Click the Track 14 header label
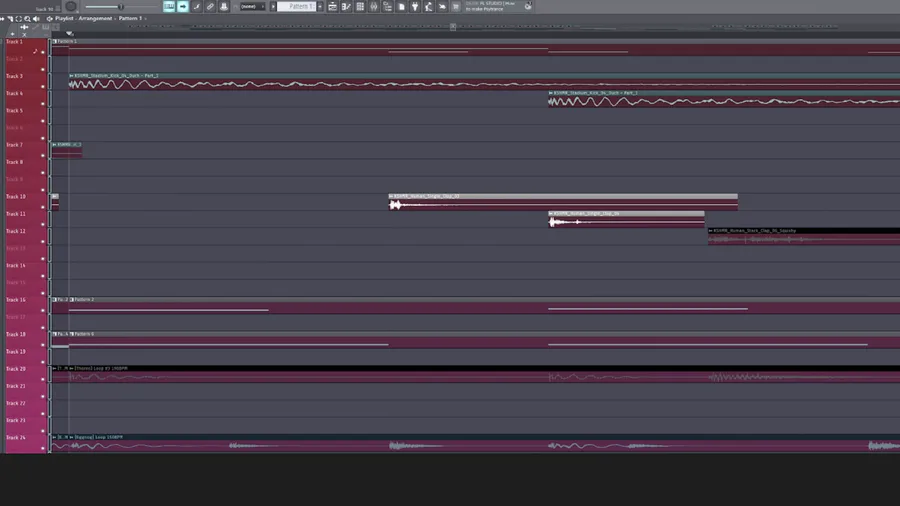This screenshot has height=506, width=900. click(x=15, y=265)
